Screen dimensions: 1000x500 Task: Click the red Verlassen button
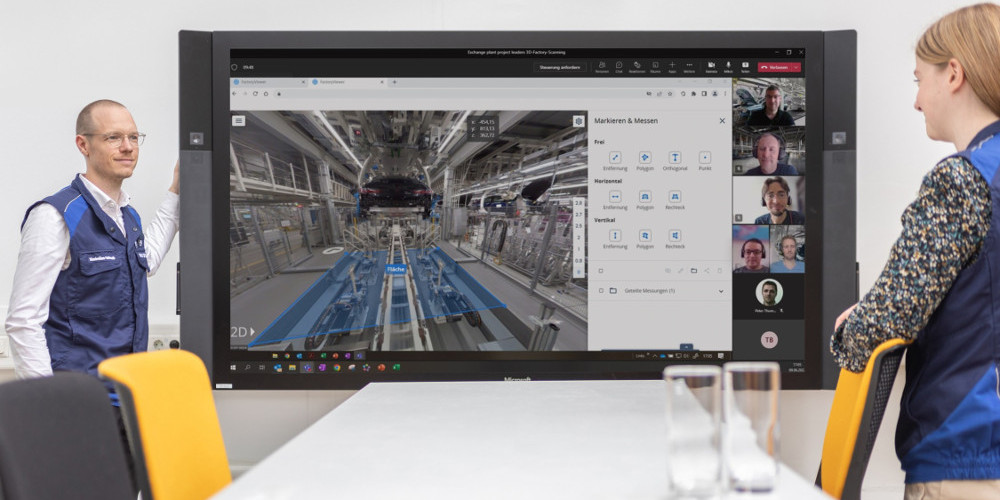[x=774, y=67]
